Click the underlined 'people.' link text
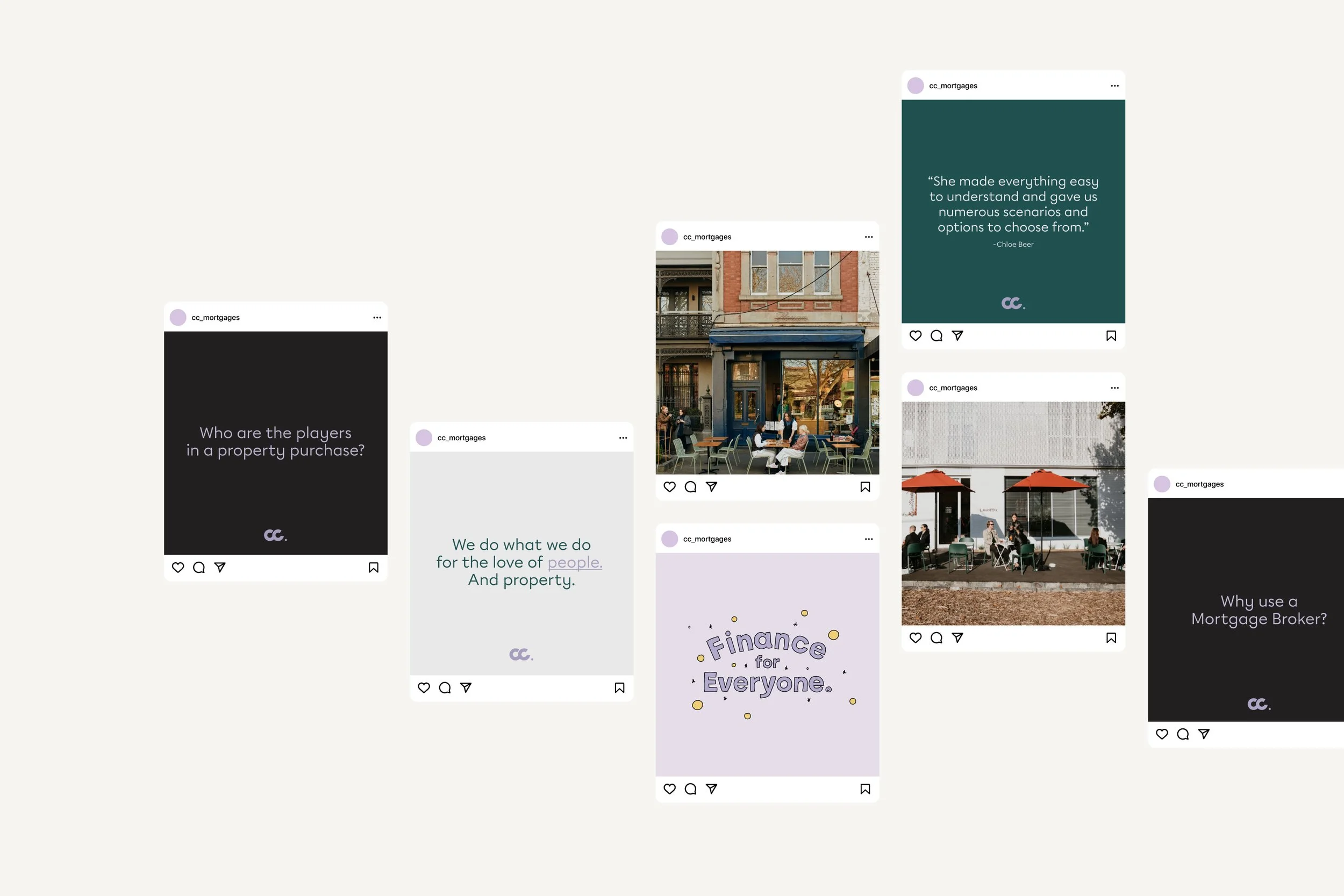 click(574, 562)
